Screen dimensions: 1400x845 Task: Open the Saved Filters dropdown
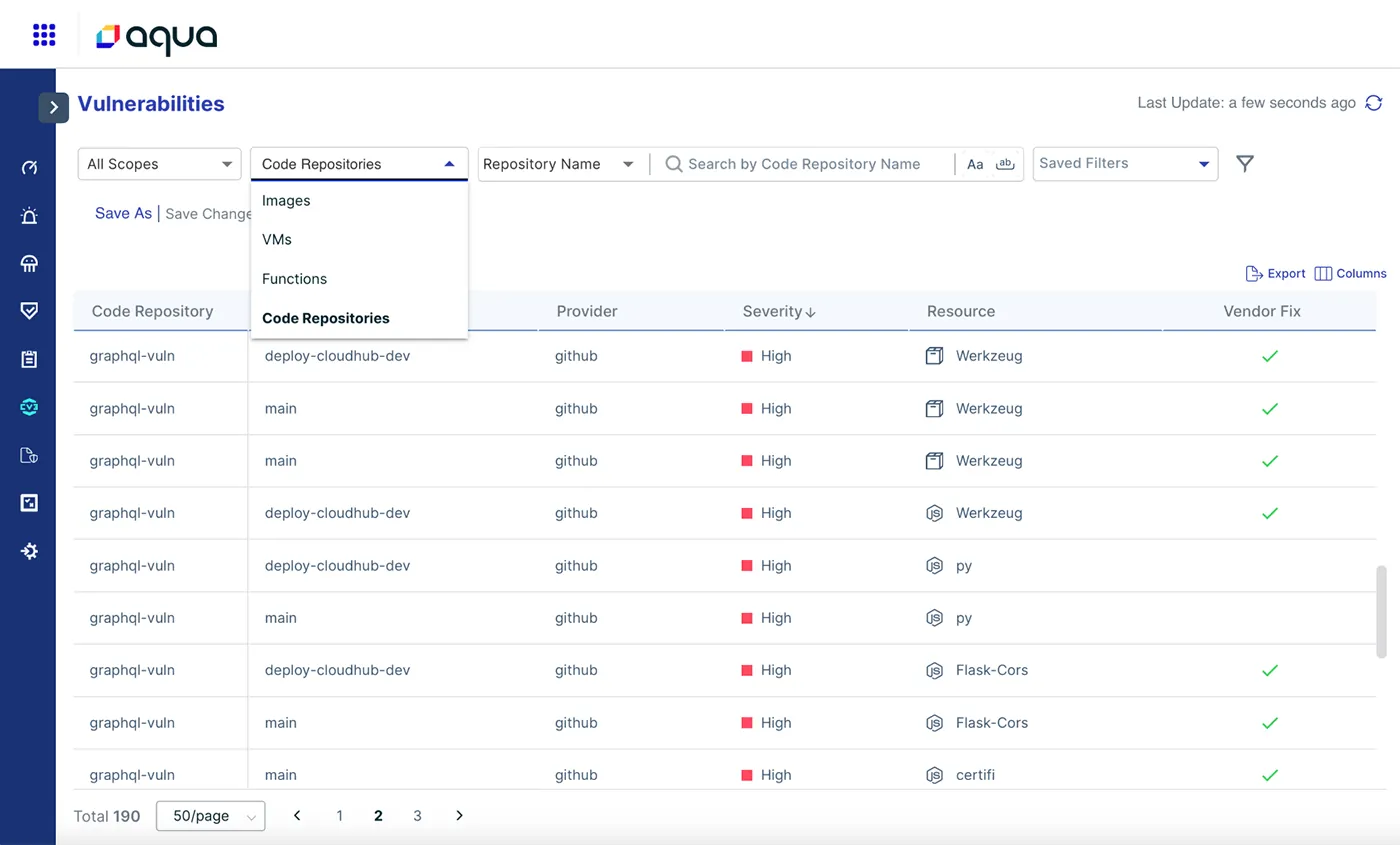coord(1125,164)
